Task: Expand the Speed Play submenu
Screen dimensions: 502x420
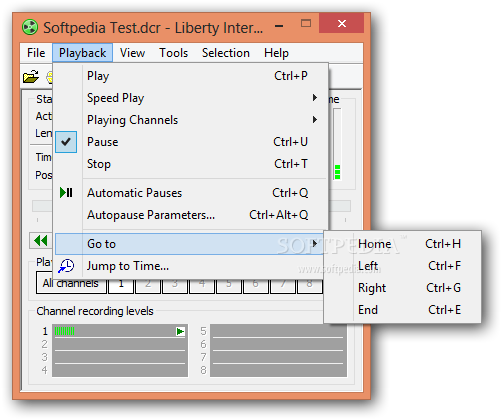Action: (190, 98)
